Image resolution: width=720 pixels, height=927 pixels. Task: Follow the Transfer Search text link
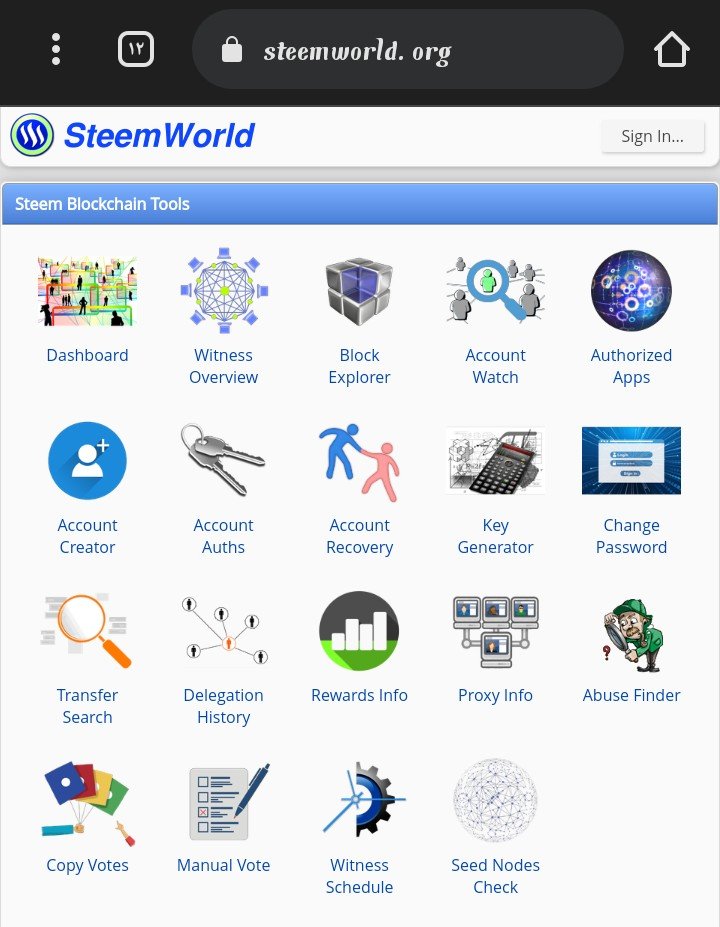pos(87,706)
